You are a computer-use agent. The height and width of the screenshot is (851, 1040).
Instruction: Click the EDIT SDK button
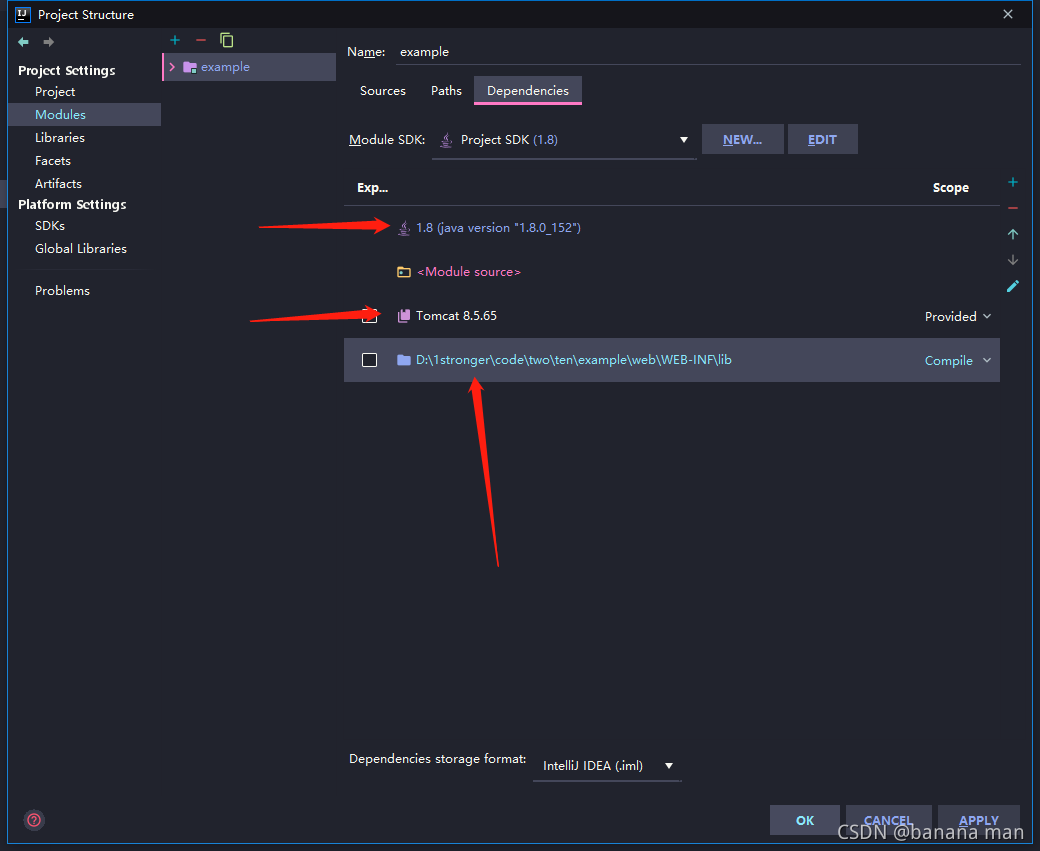(822, 139)
